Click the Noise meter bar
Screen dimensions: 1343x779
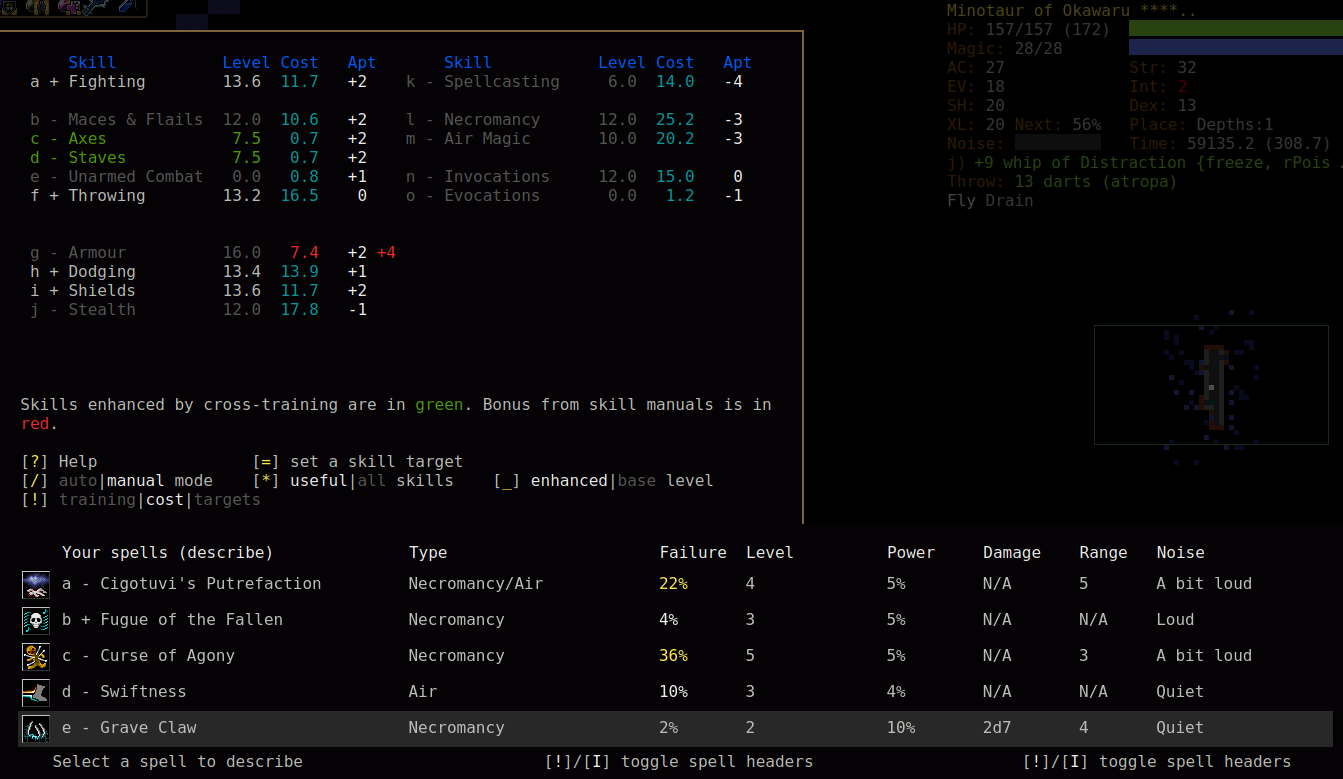click(x=1057, y=143)
